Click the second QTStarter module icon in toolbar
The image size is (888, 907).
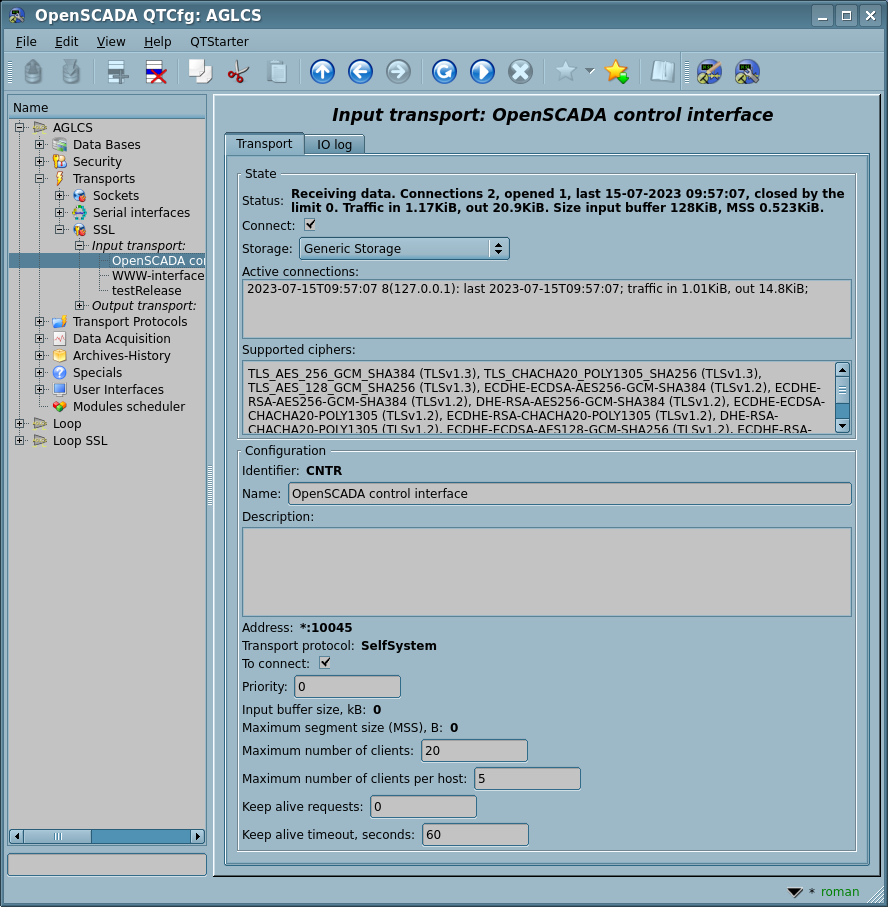click(747, 72)
